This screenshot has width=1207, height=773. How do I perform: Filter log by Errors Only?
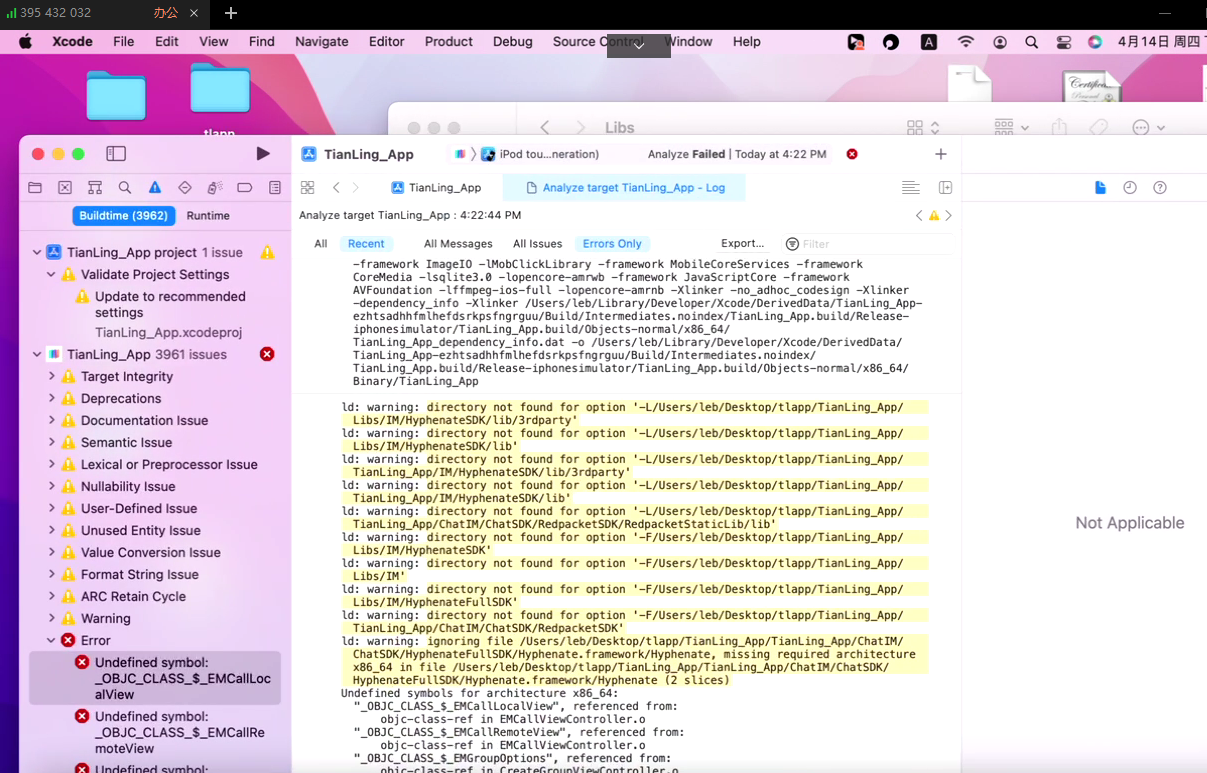tap(613, 244)
